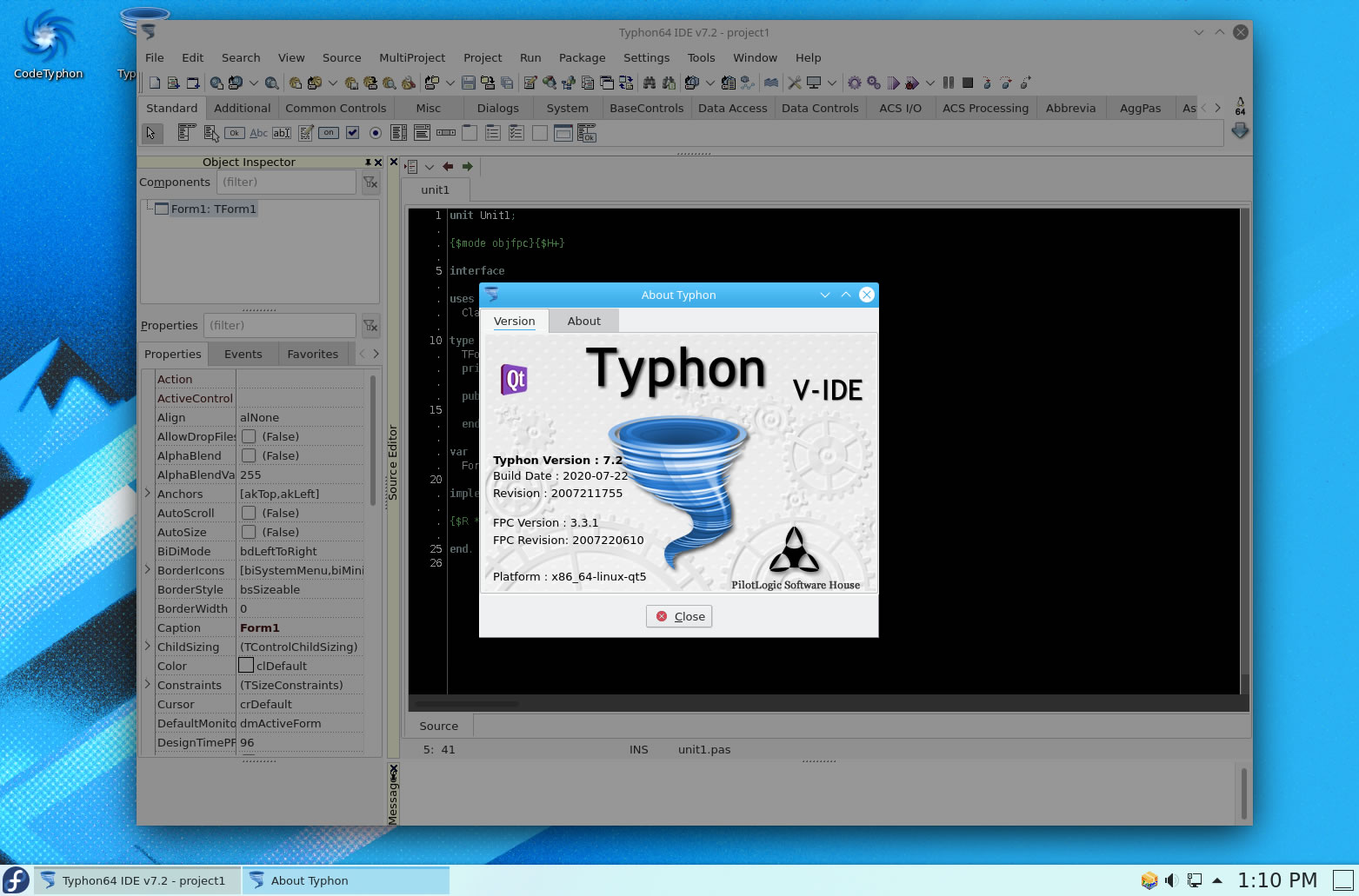Viewport: 1359px width, 896px height.
Task: Toggle the AlphaBlend checkbox
Action: (x=249, y=455)
